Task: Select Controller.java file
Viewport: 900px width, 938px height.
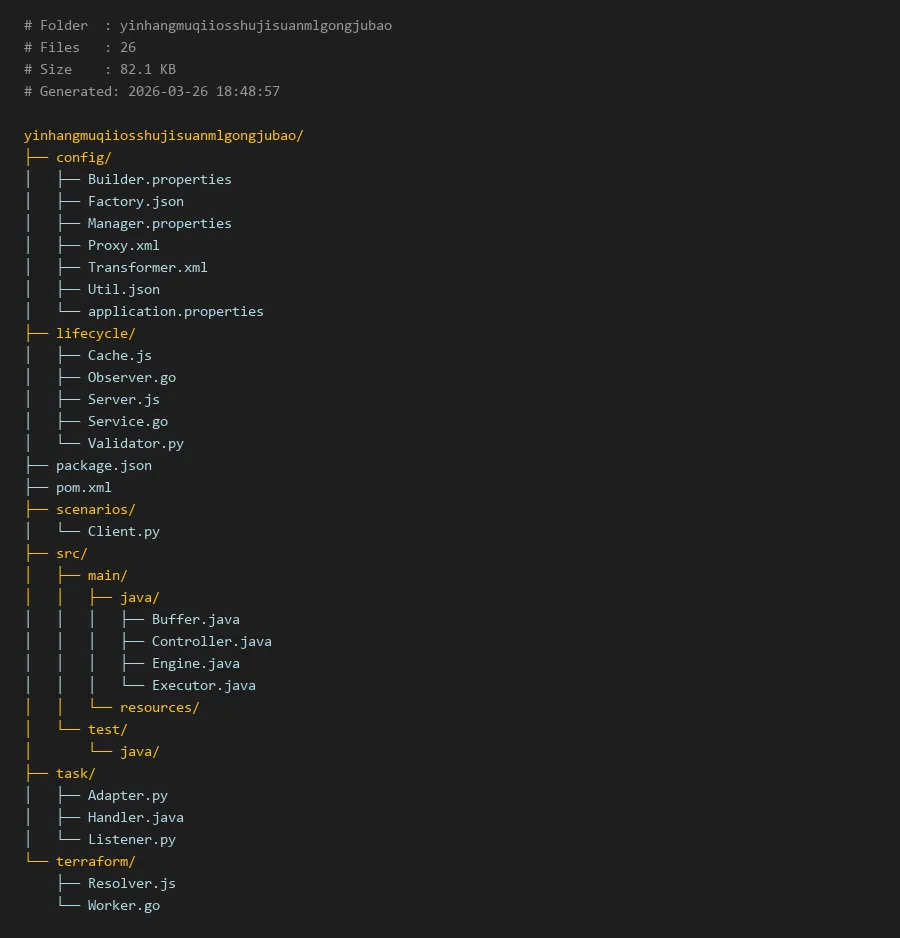Action: 211,641
